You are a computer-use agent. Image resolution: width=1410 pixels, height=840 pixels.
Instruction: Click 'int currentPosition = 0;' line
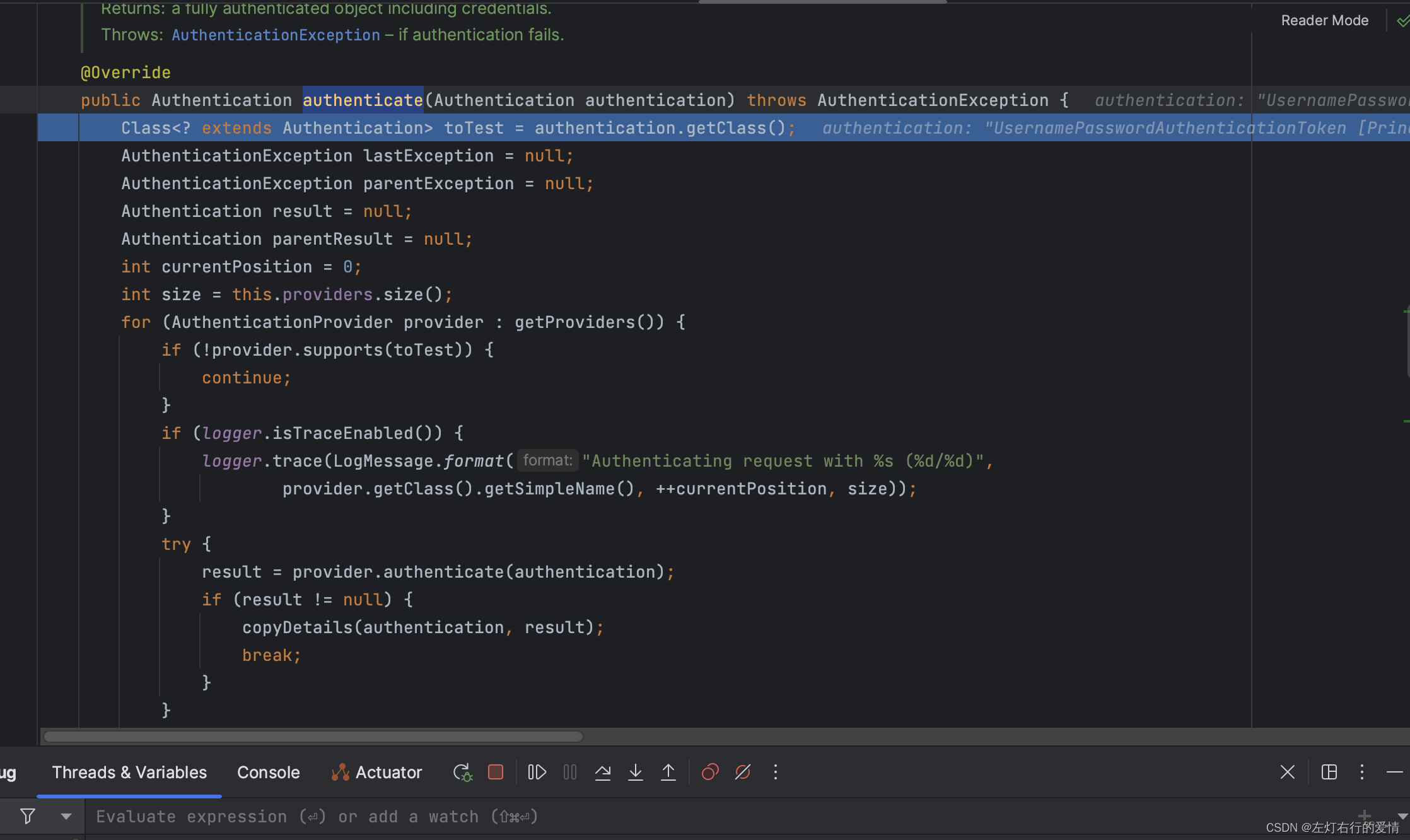point(242,267)
